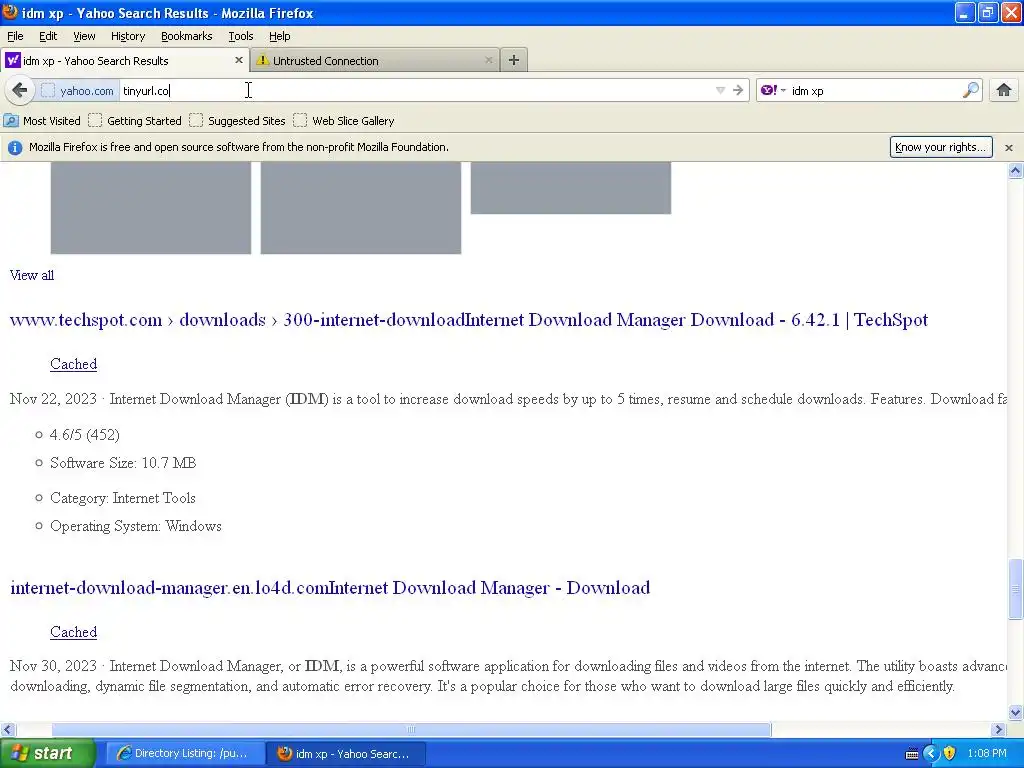
Task: Click the vertical scrollbar thumb
Action: click(x=1015, y=588)
